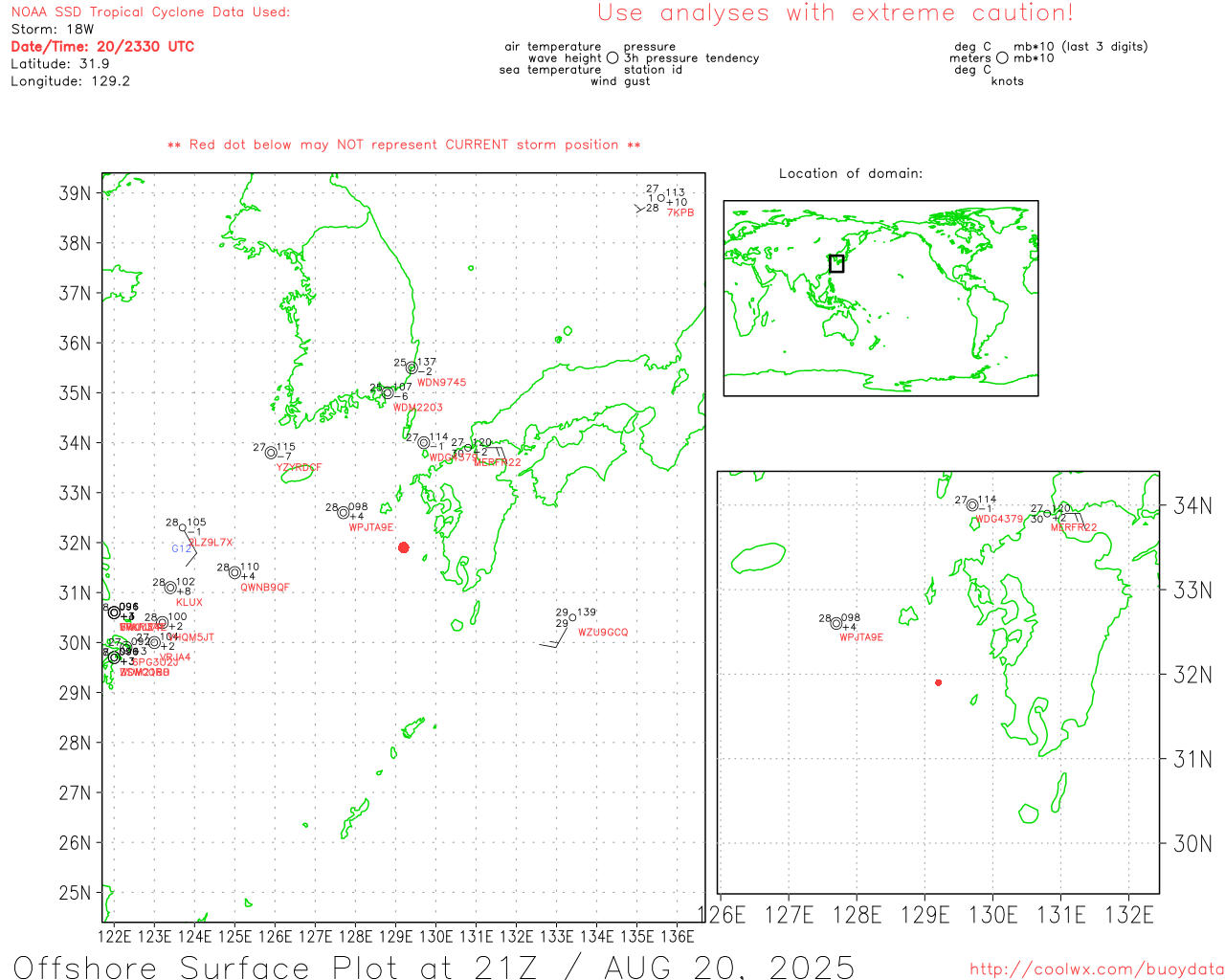Click the 'Use analyses with extreme caution!' warning

click(835, 13)
